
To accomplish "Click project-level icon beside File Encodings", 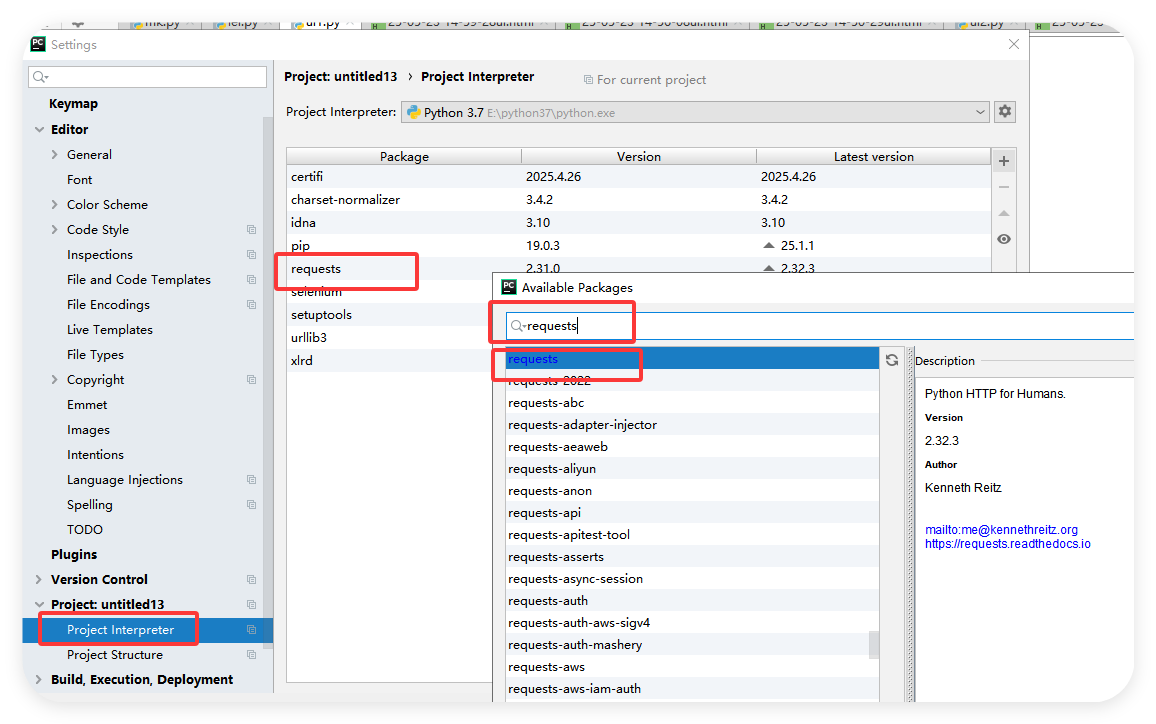I will [251, 305].
